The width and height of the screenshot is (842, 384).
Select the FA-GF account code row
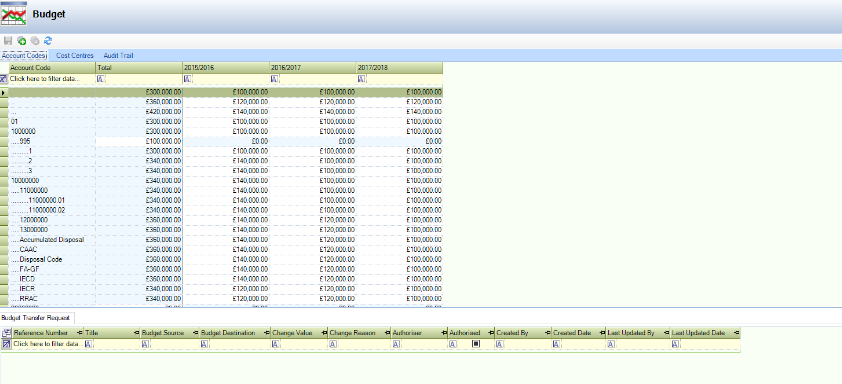tap(52, 269)
